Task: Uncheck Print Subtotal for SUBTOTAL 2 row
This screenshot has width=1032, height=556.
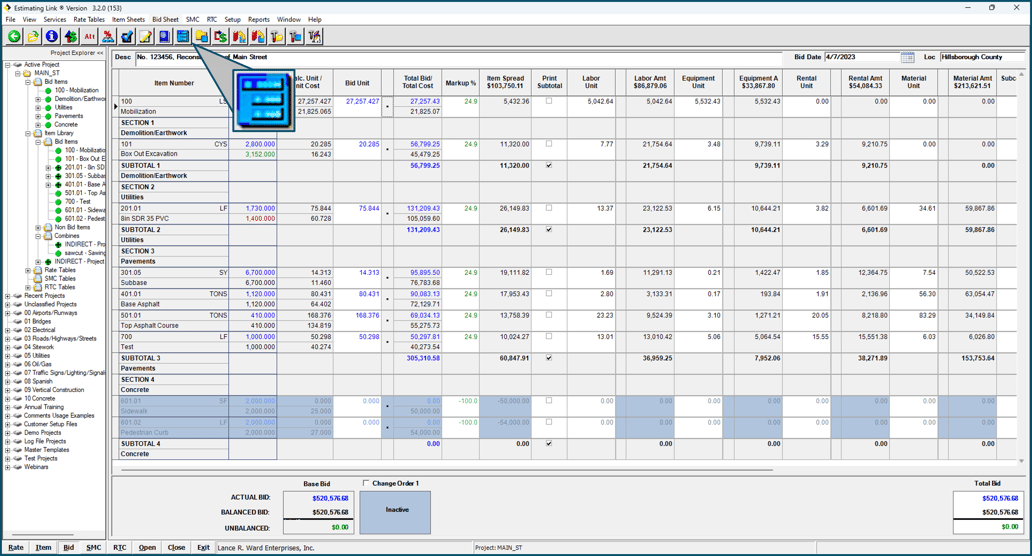Action: coord(549,230)
